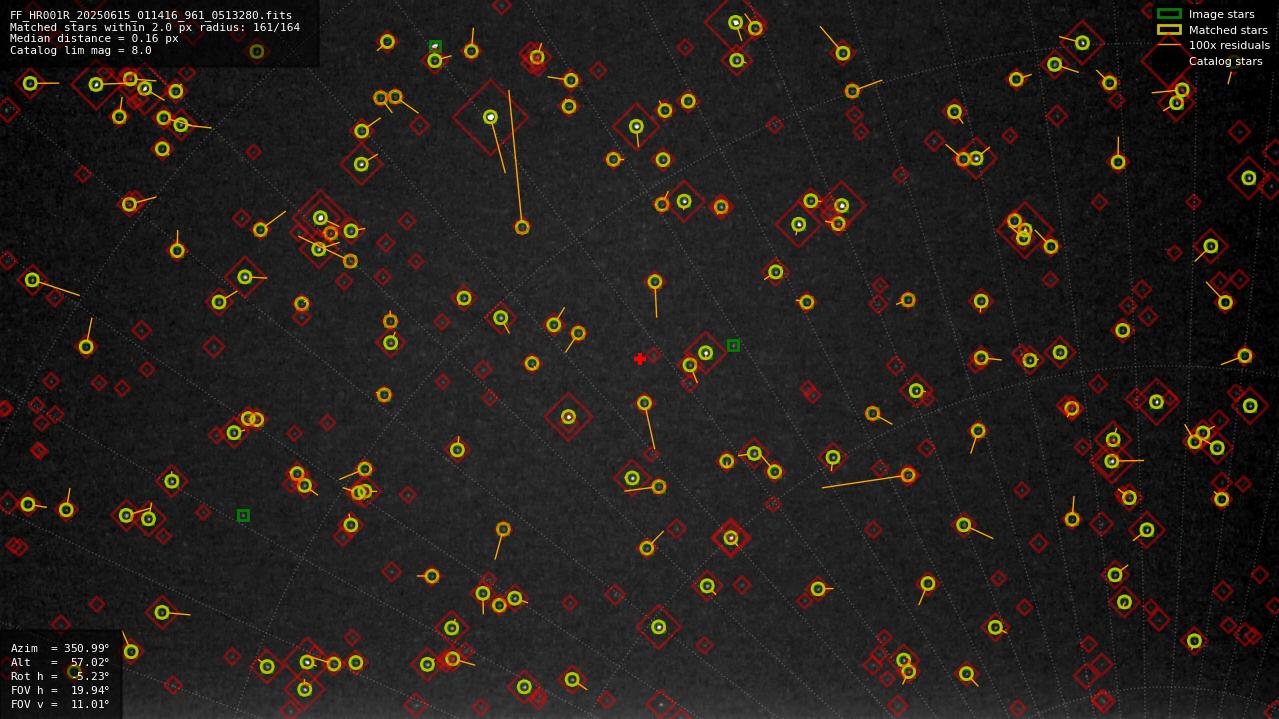Click the 'Matched stars' legend label
The width and height of the screenshot is (1279, 719).
(1227, 30)
